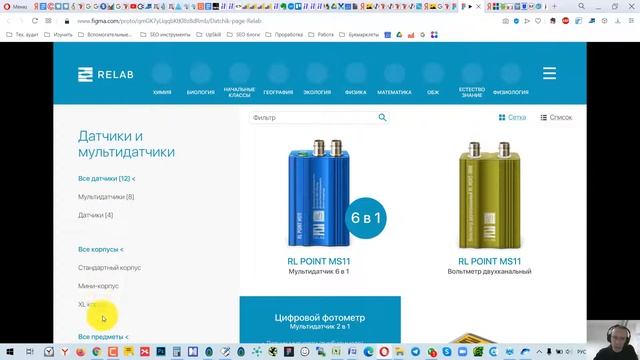Image resolution: width=640 pixels, height=360 pixels.
Task: Open yellow RL POINT MS11 voltmeter image
Action: click(x=489, y=195)
